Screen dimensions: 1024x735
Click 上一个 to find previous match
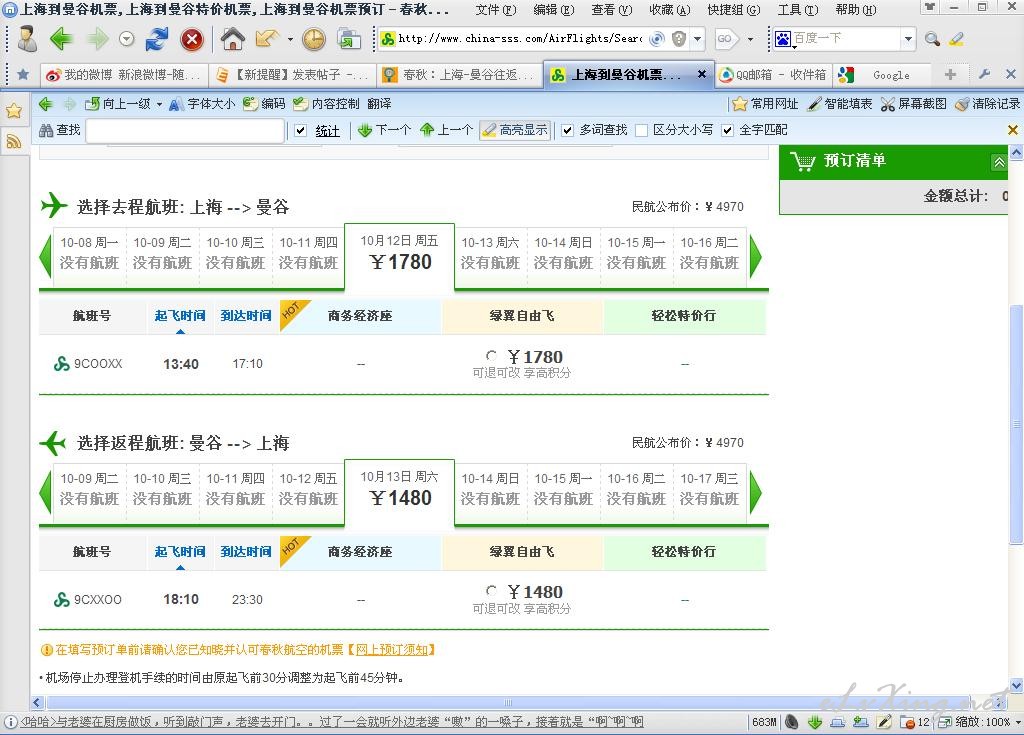tap(446, 130)
